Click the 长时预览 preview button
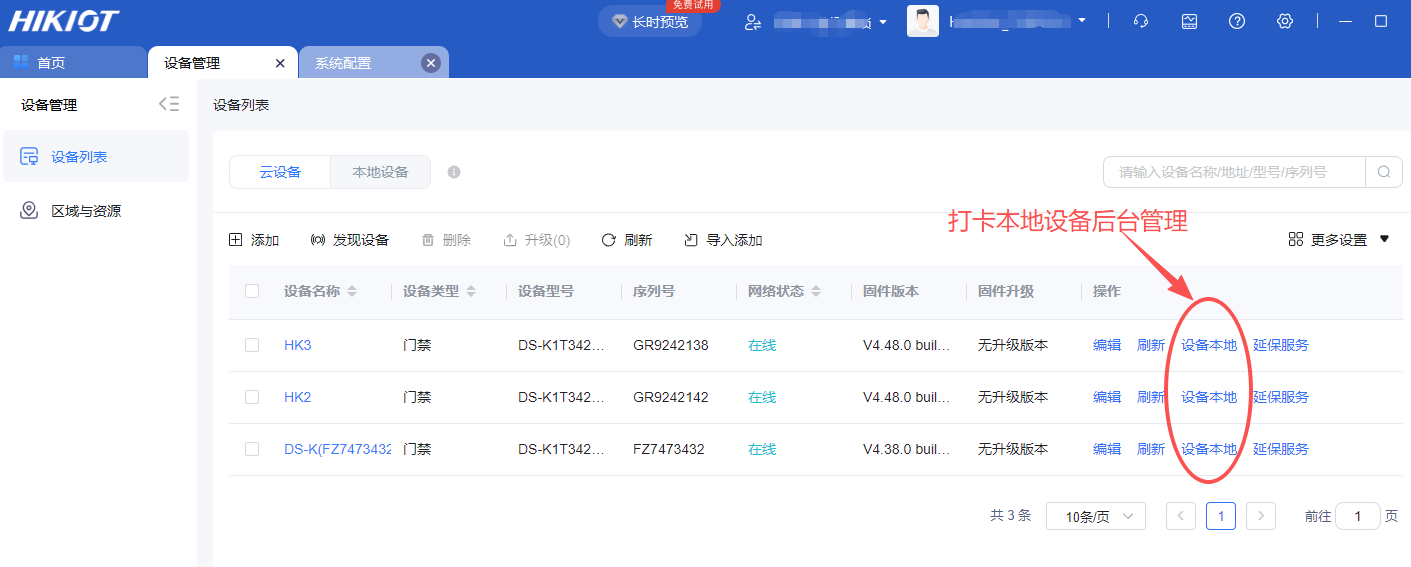This screenshot has width=1411, height=567. (x=650, y=21)
